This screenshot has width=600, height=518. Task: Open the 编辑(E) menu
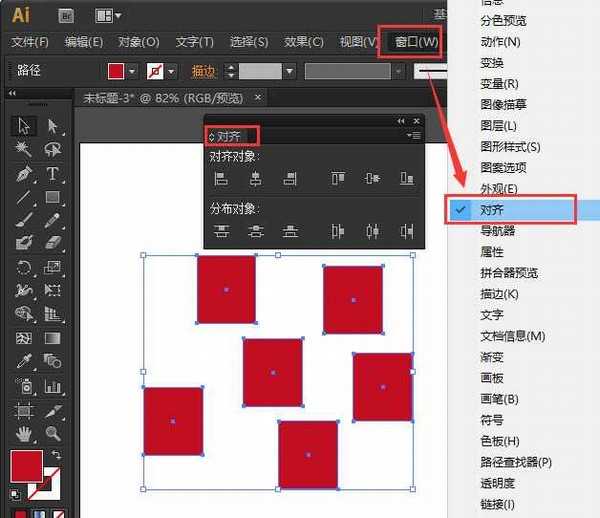[83, 41]
